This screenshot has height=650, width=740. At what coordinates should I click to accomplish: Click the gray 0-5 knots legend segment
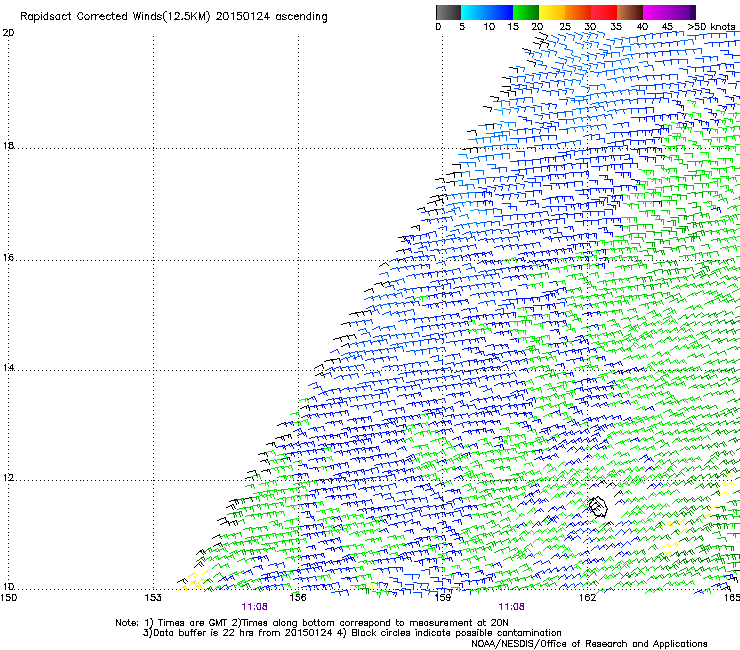pos(448,12)
